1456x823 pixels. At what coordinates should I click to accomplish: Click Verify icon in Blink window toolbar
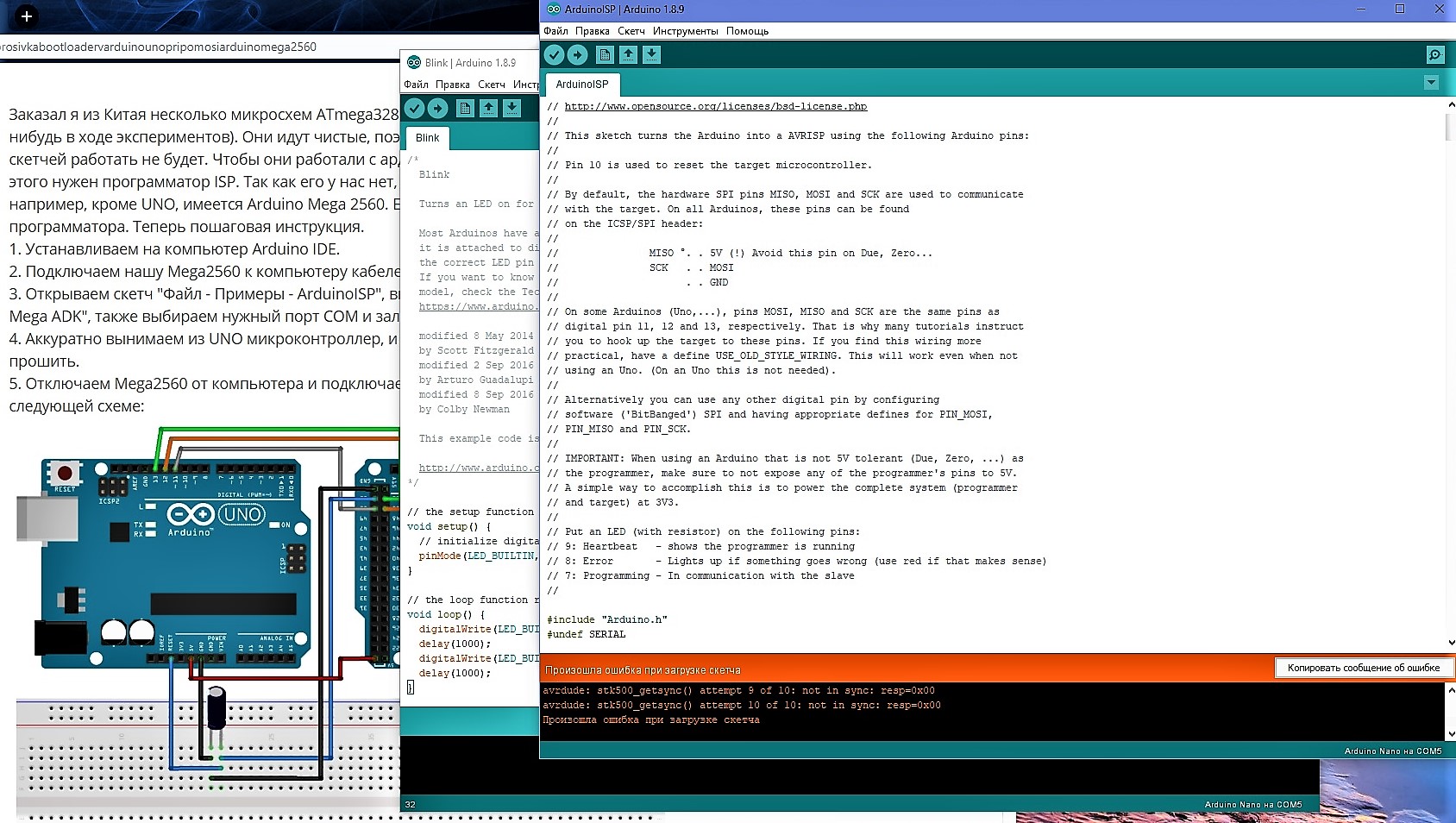(415, 108)
